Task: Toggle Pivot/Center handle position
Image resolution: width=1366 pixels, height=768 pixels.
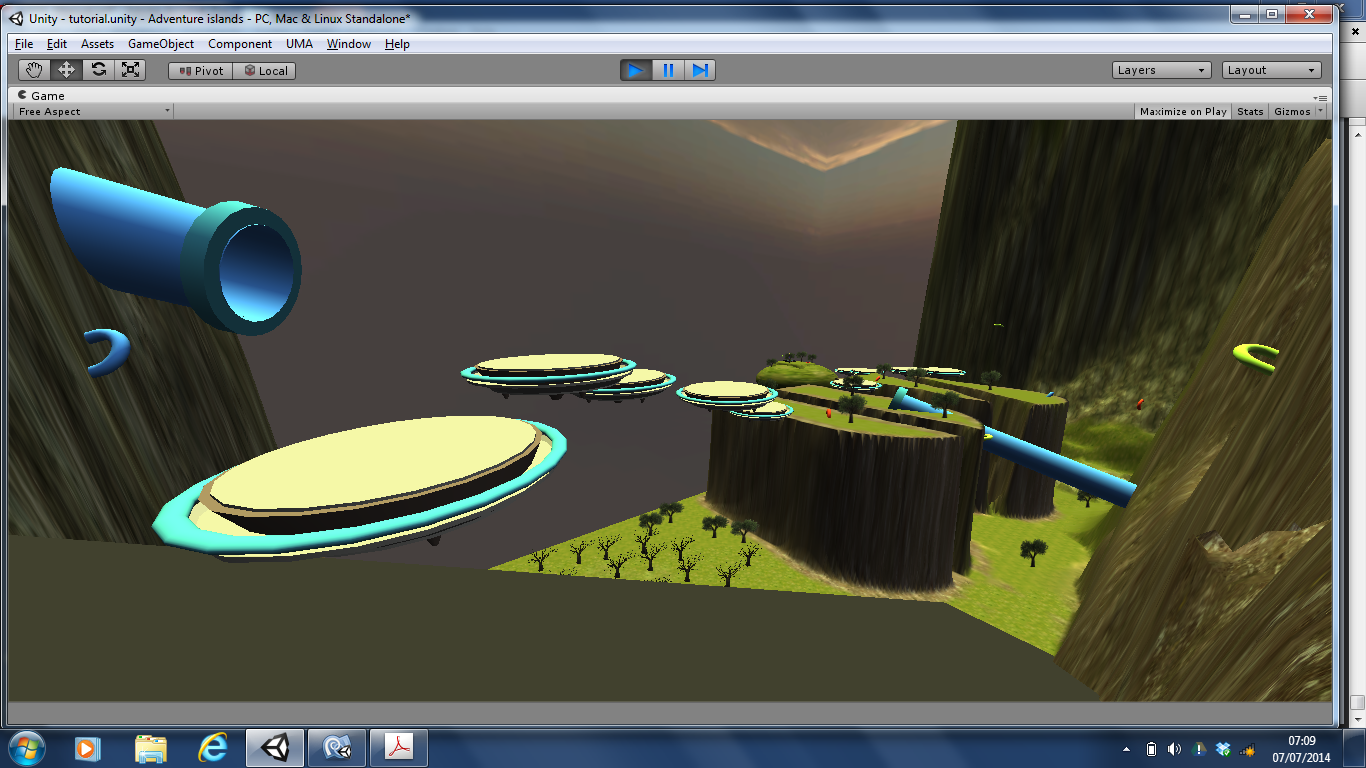Action: (200, 71)
